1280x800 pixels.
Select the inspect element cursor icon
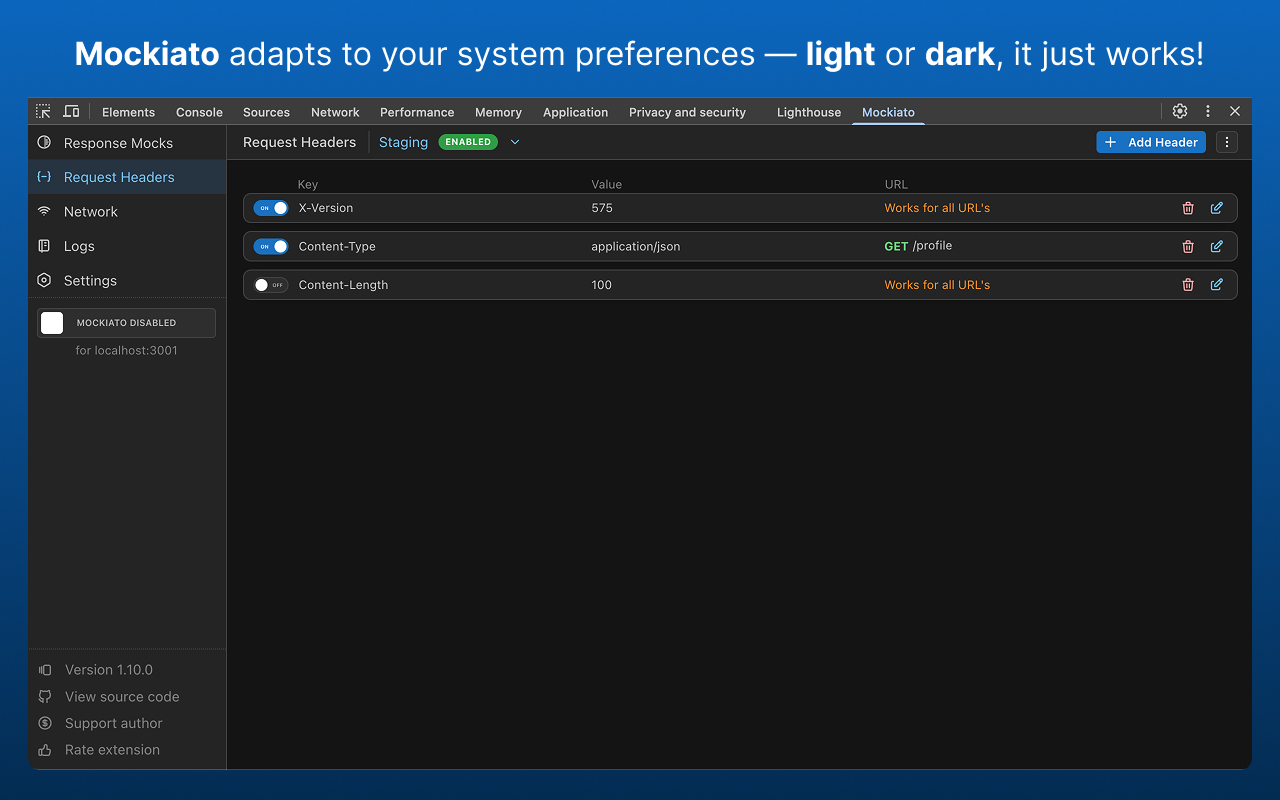coord(43,111)
